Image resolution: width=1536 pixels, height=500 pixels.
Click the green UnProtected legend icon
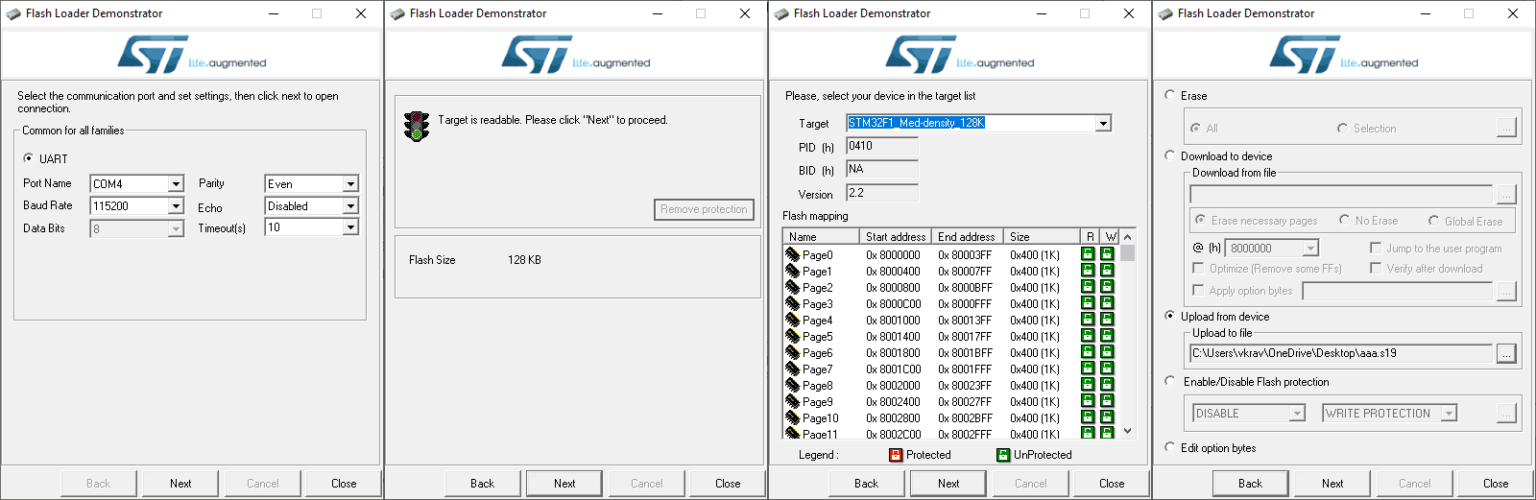[1003, 455]
